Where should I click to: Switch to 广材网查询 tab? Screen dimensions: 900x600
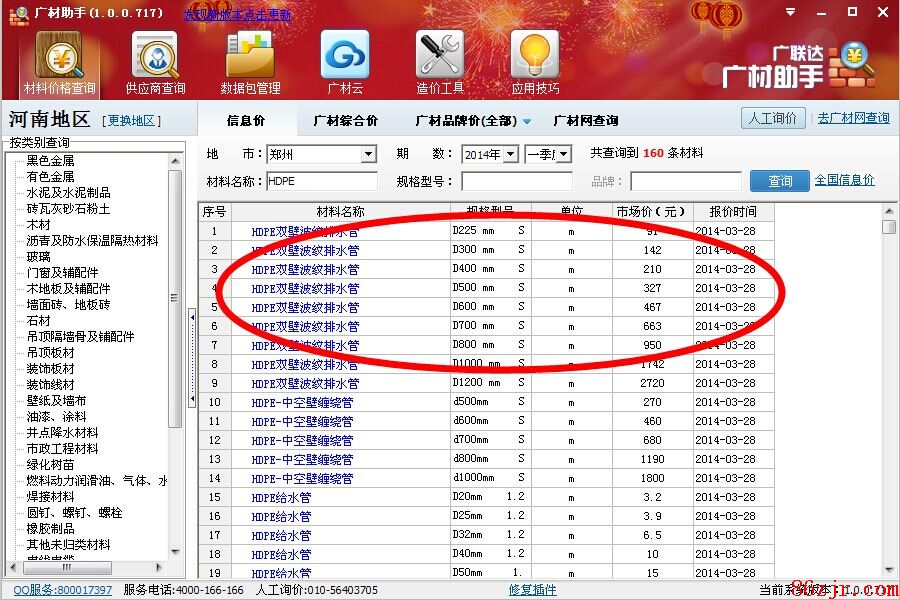(x=586, y=121)
